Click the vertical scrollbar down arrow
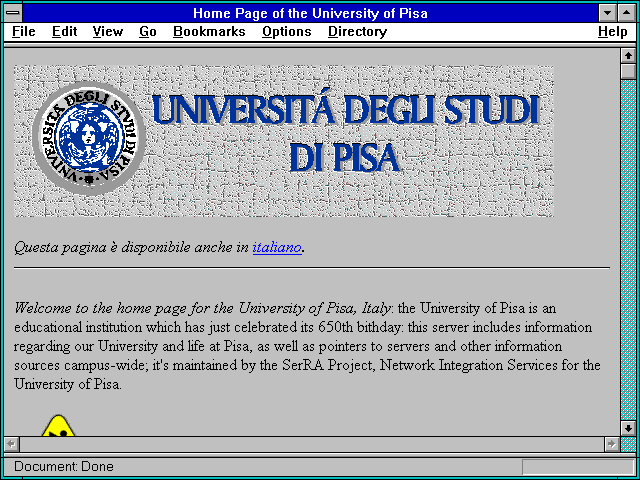Image resolution: width=640 pixels, height=480 pixels. [629, 428]
